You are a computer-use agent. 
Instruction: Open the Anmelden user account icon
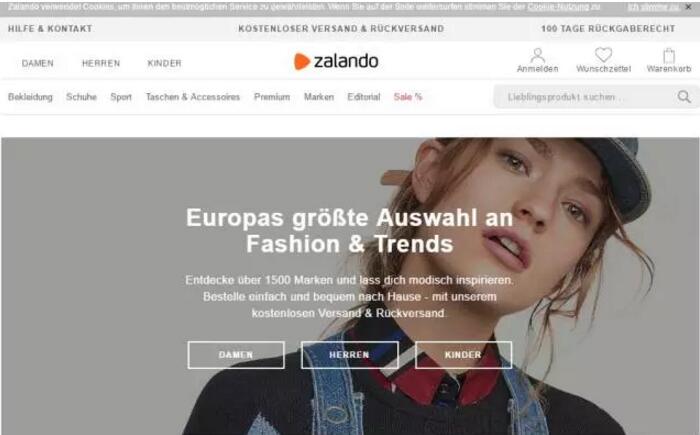click(x=538, y=60)
